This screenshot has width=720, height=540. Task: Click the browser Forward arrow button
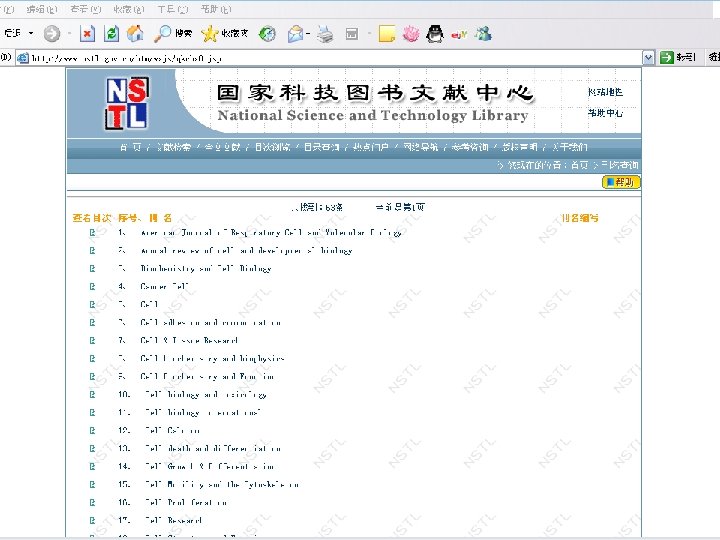click(51, 34)
